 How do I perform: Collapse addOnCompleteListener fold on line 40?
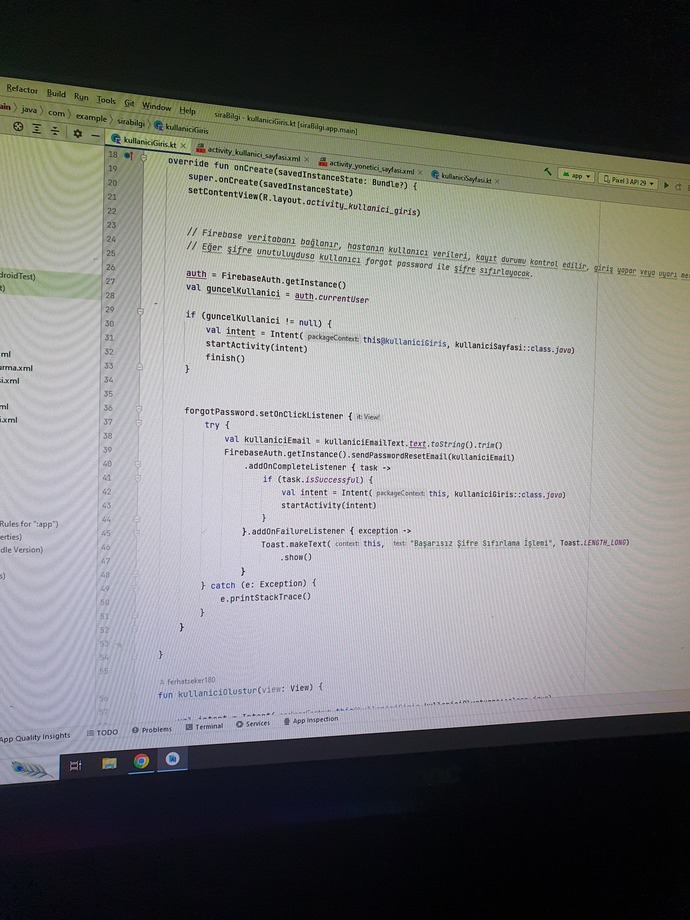click(x=138, y=464)
